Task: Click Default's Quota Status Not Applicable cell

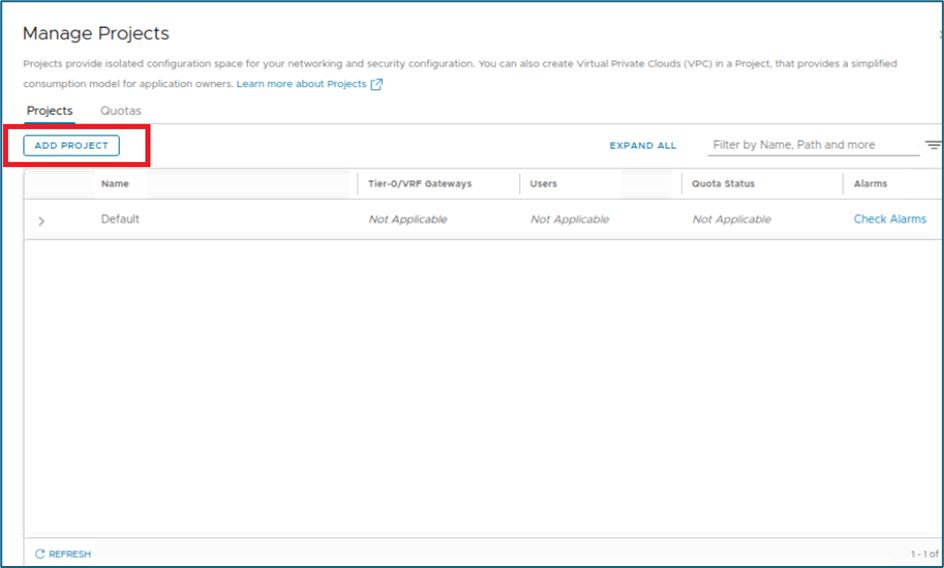Action: click(x=731, y=219)
